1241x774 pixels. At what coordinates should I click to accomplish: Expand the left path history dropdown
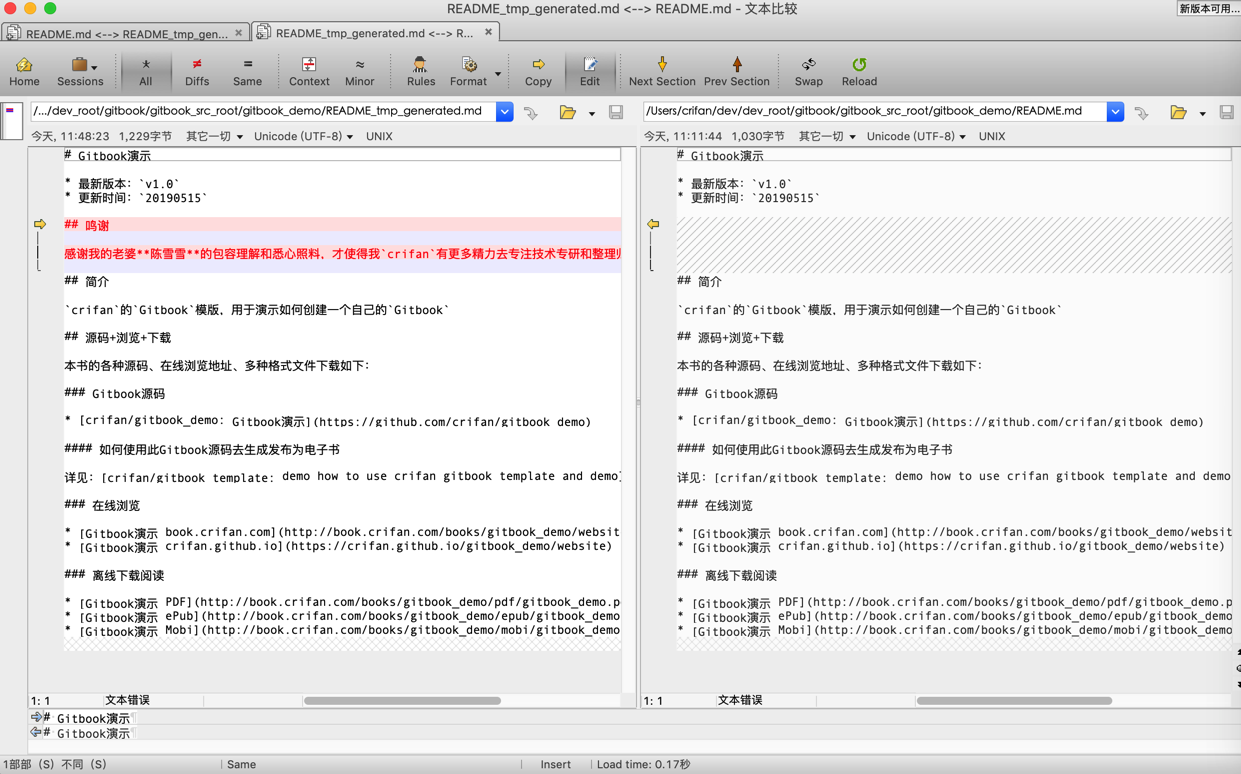point(505,112)
